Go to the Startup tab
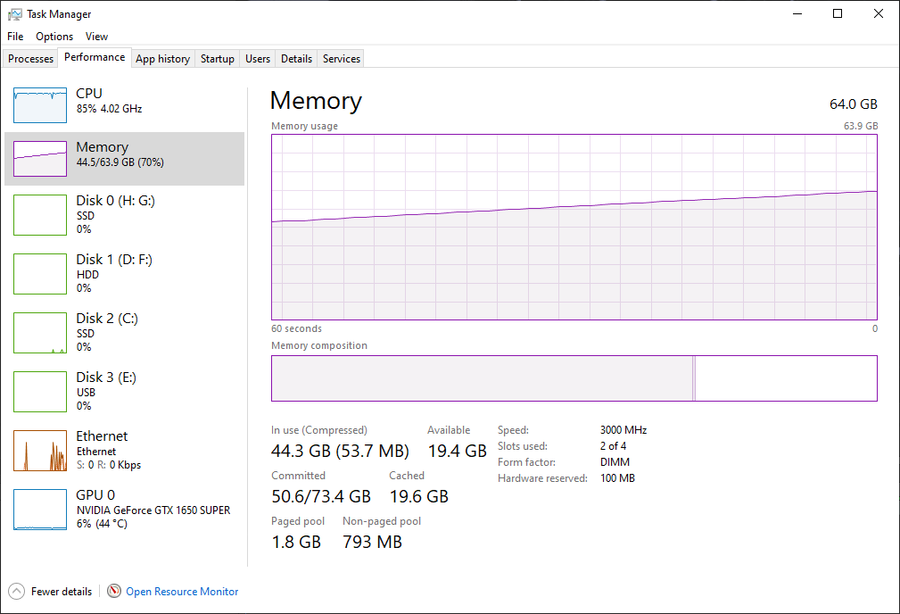 (217, 59)
